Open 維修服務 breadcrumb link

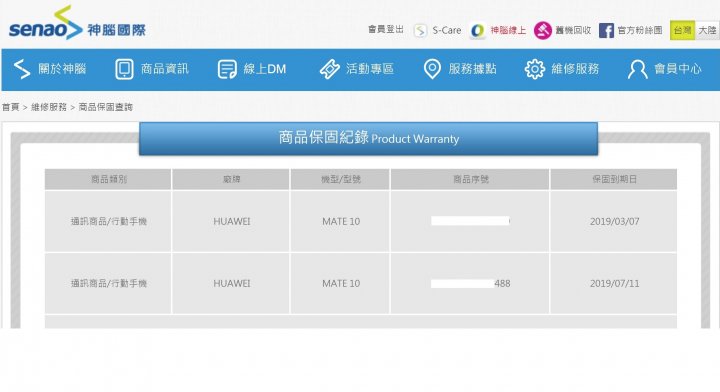click(49, 107)
